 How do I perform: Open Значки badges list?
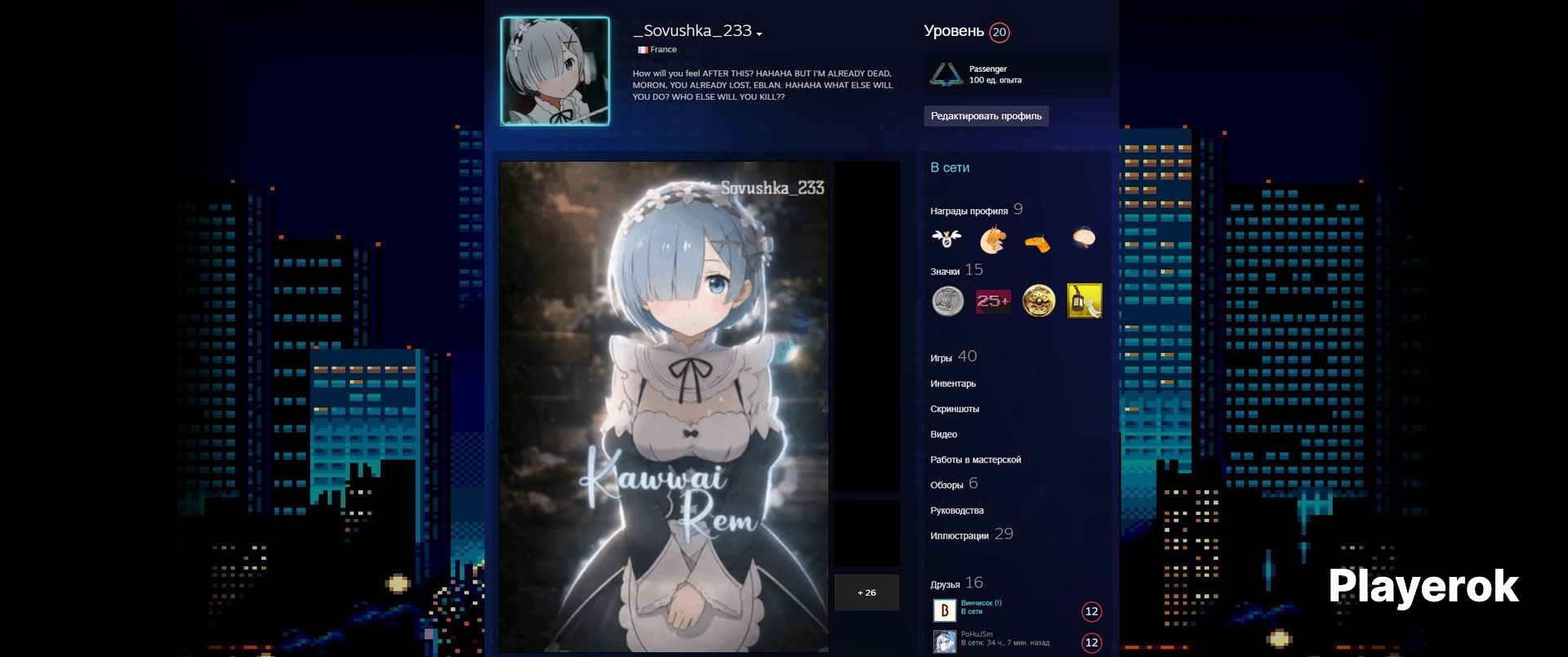coord(956,270)
